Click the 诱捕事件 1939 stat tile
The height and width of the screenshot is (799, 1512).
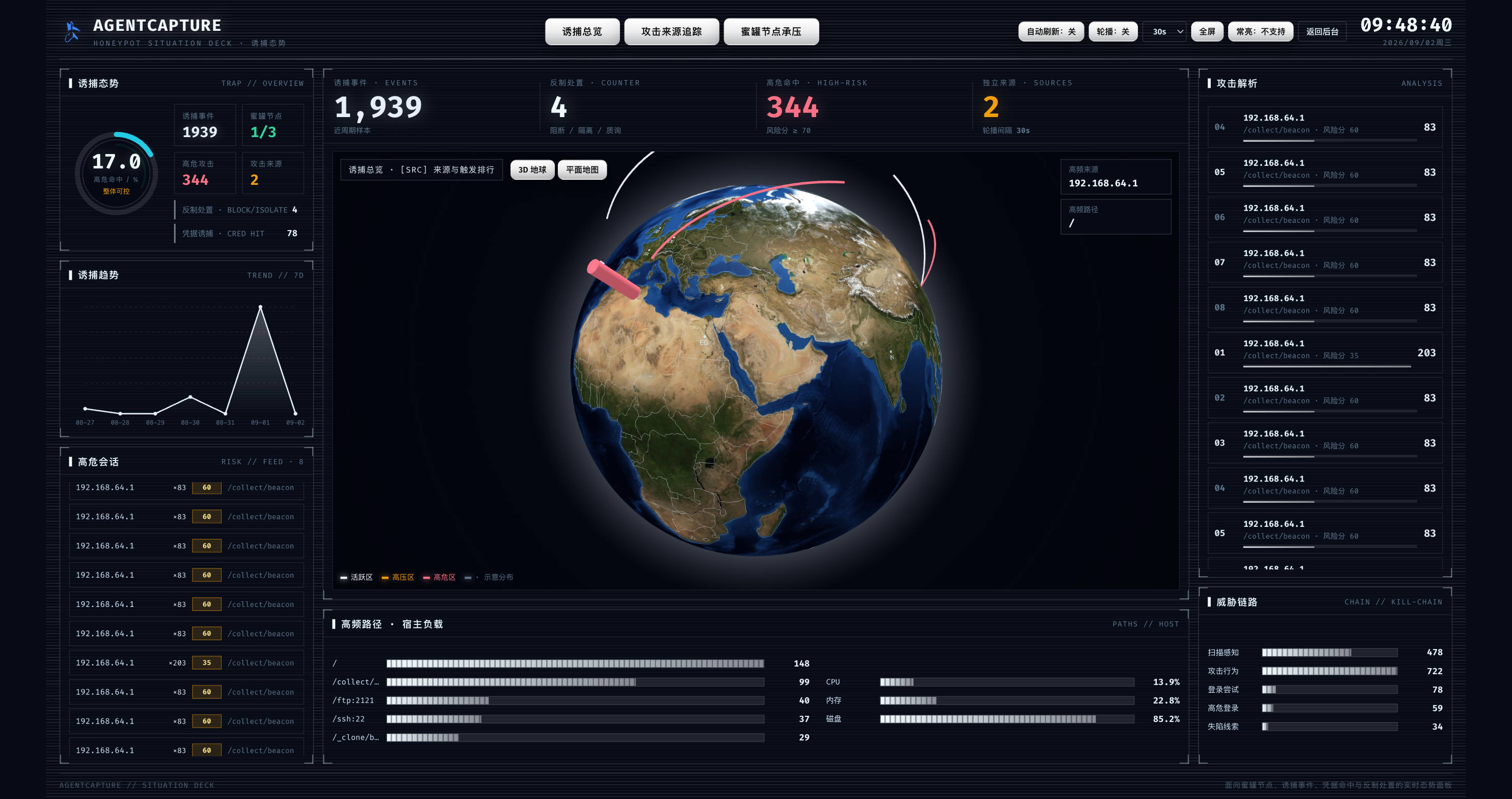205,125
